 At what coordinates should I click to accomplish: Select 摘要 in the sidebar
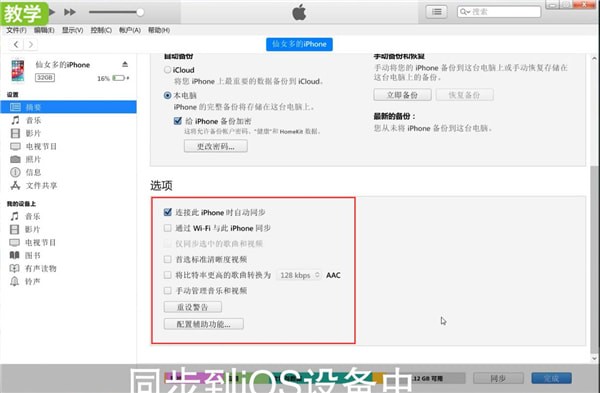(68, 107)
